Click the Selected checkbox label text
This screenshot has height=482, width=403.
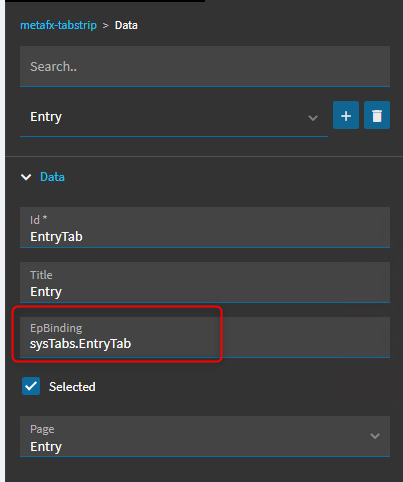[72, 387]
